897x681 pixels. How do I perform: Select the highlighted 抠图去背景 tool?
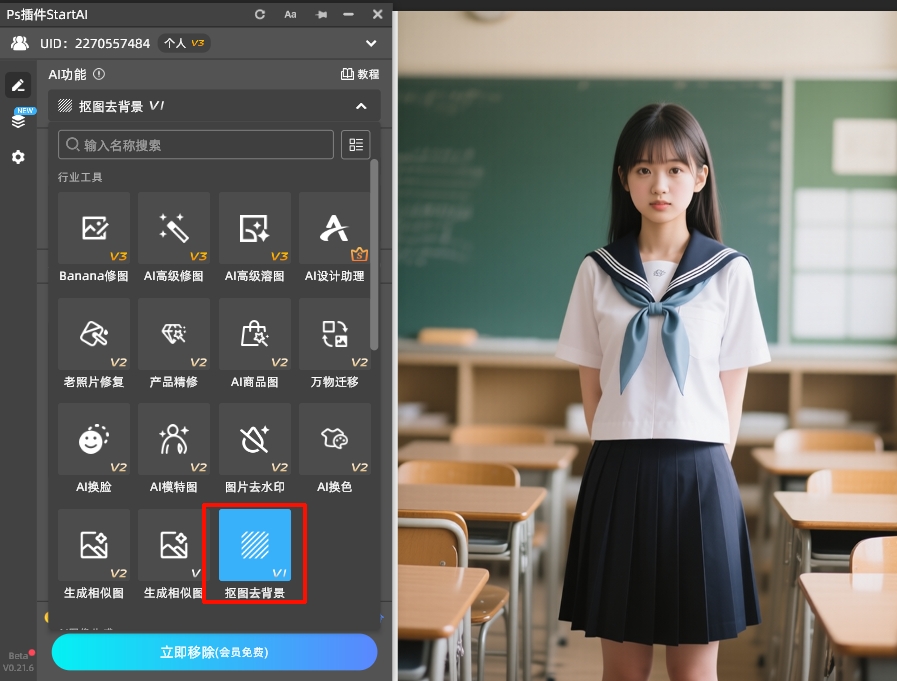tap(254, 546)
